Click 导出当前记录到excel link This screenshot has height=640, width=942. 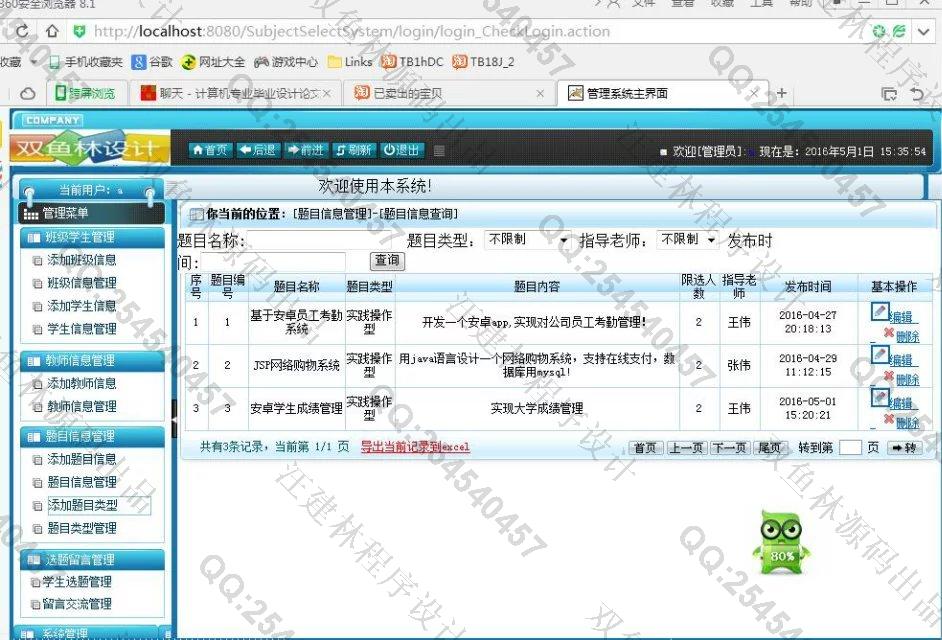point(415,447)
